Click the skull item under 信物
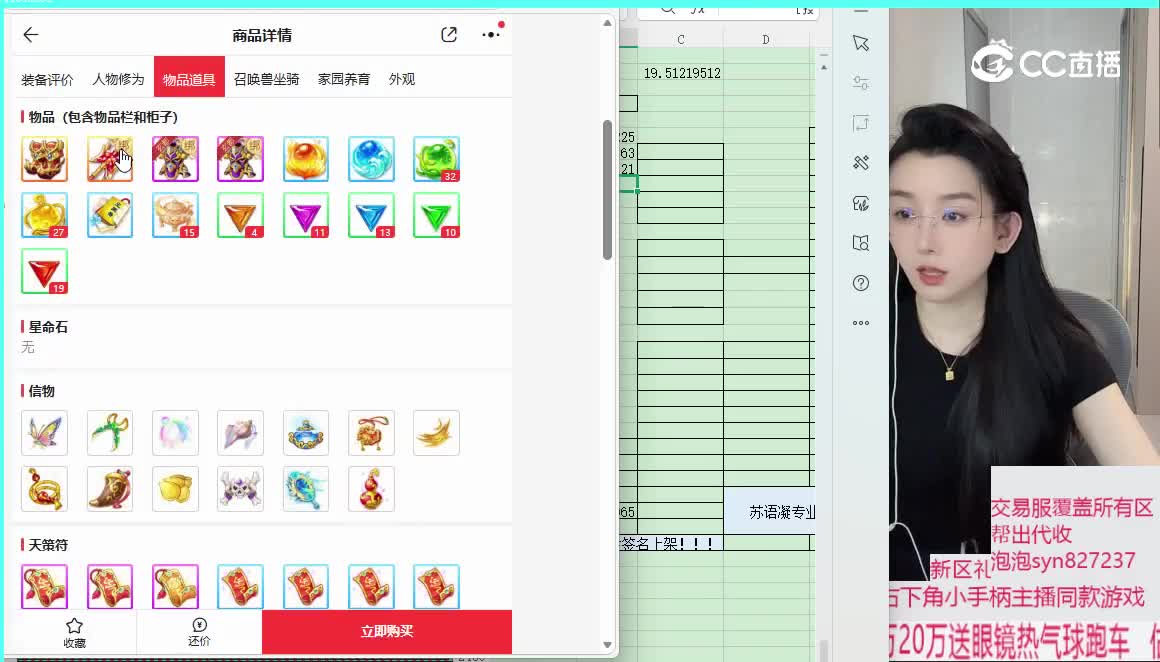Screen dimensions: 1160x662 [x=240, y=489]
